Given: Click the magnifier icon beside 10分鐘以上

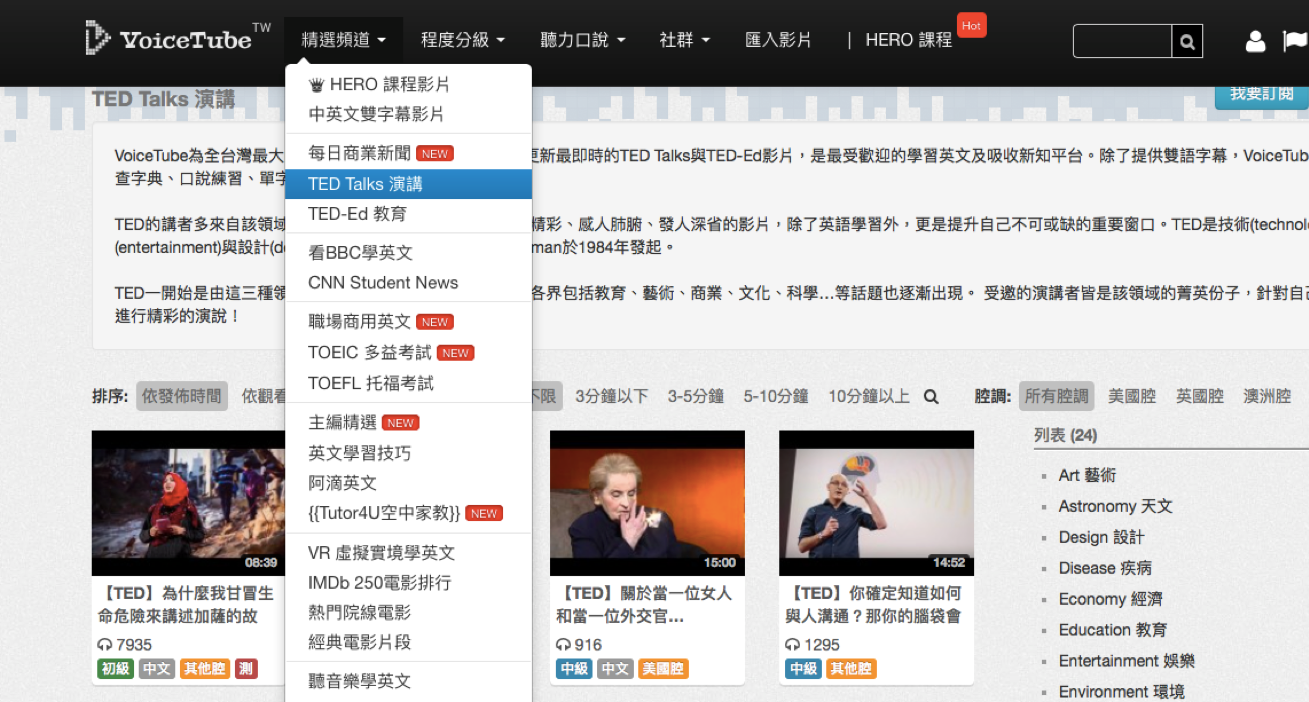Looking at the screenshot, I should coord(931,397).
